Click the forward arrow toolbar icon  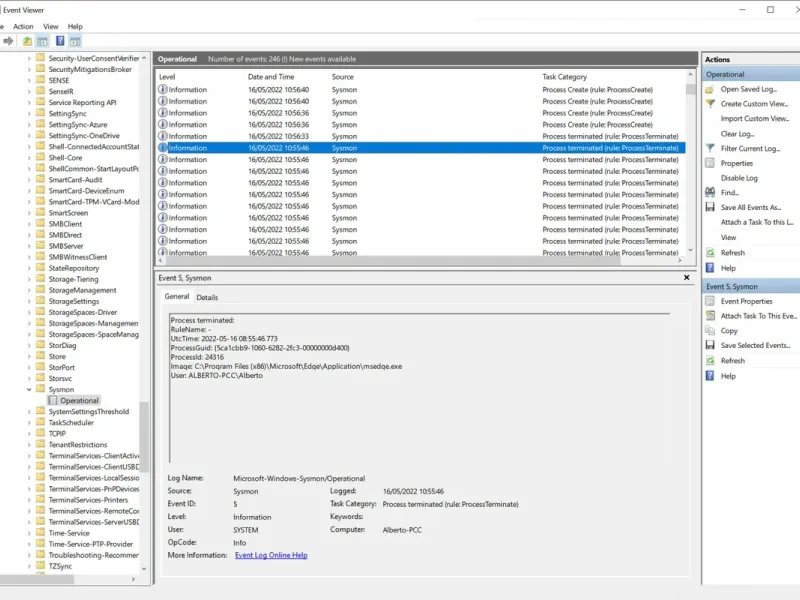click(x=9, y=41)
